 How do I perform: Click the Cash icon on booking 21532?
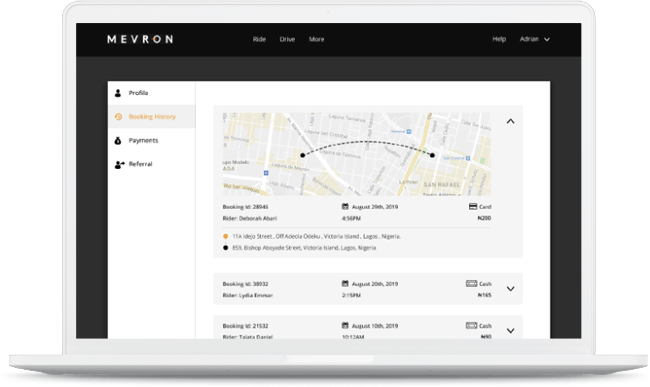pos(471,326)
